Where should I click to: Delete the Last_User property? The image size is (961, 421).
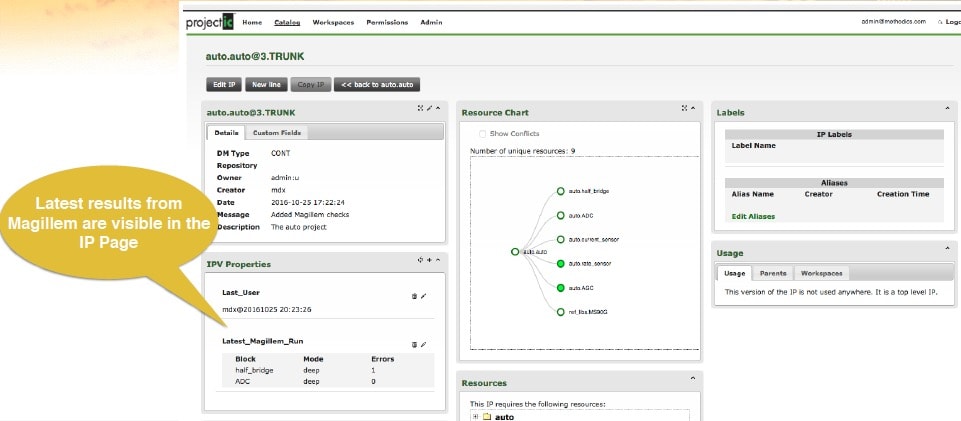tap(414, 296)
